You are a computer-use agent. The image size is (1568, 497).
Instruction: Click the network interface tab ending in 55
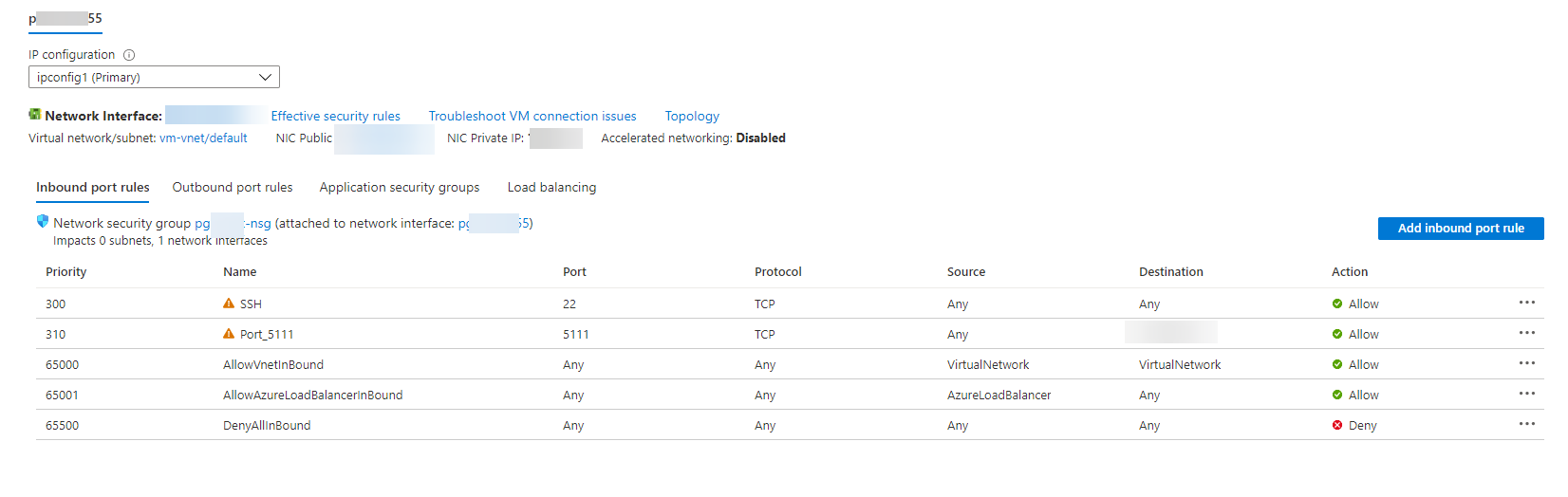(x=65, y=19)
